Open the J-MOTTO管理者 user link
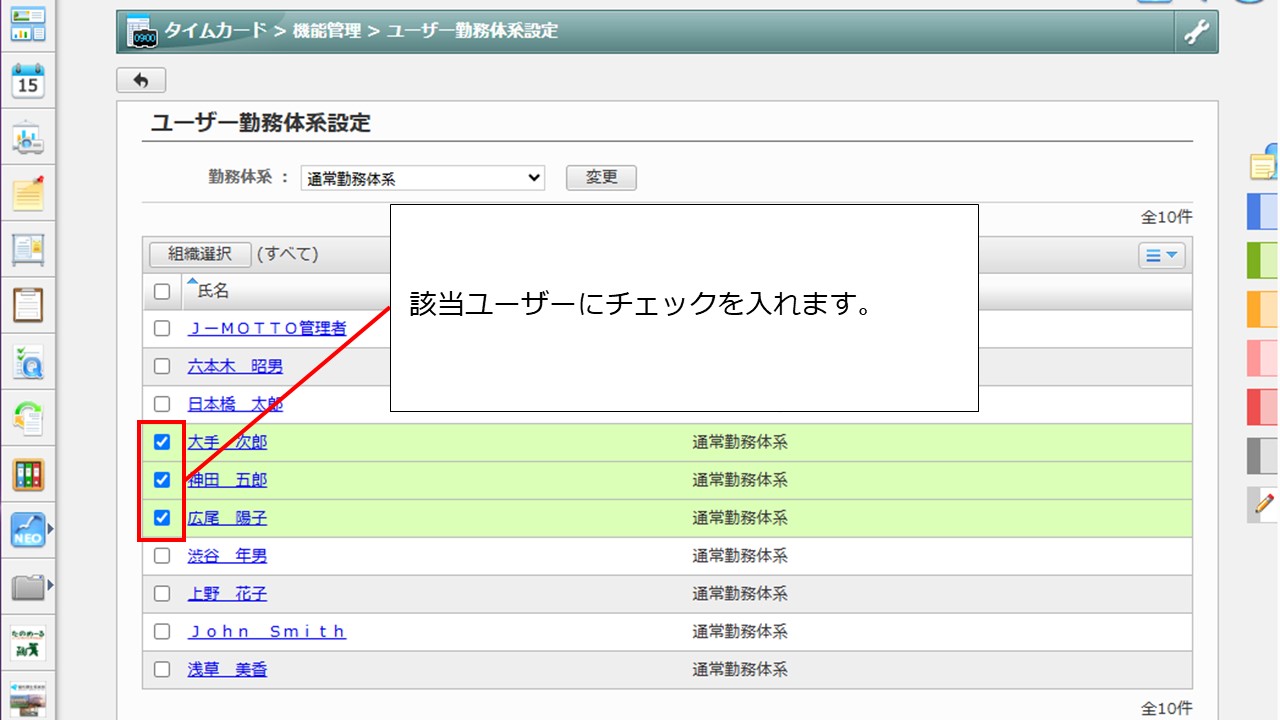 [x=267, y=328]
